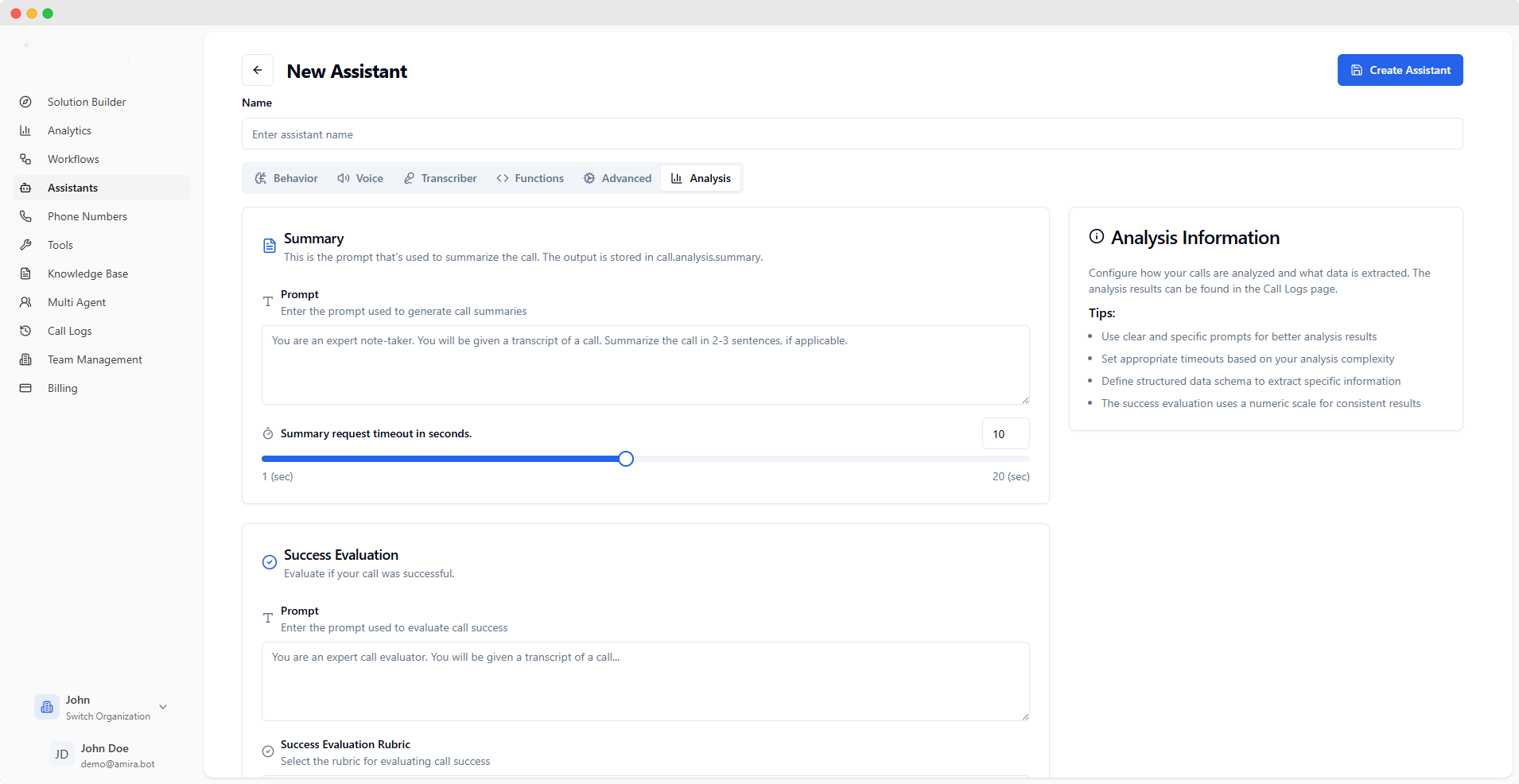
Task: Switch to the Voice tab
Action: point(360,178)
